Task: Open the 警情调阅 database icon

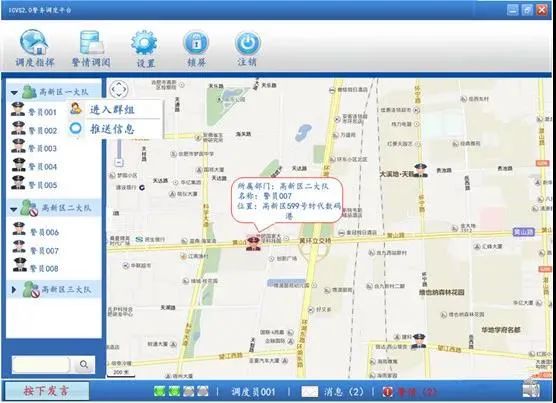Action: click(x=91, y=43)
